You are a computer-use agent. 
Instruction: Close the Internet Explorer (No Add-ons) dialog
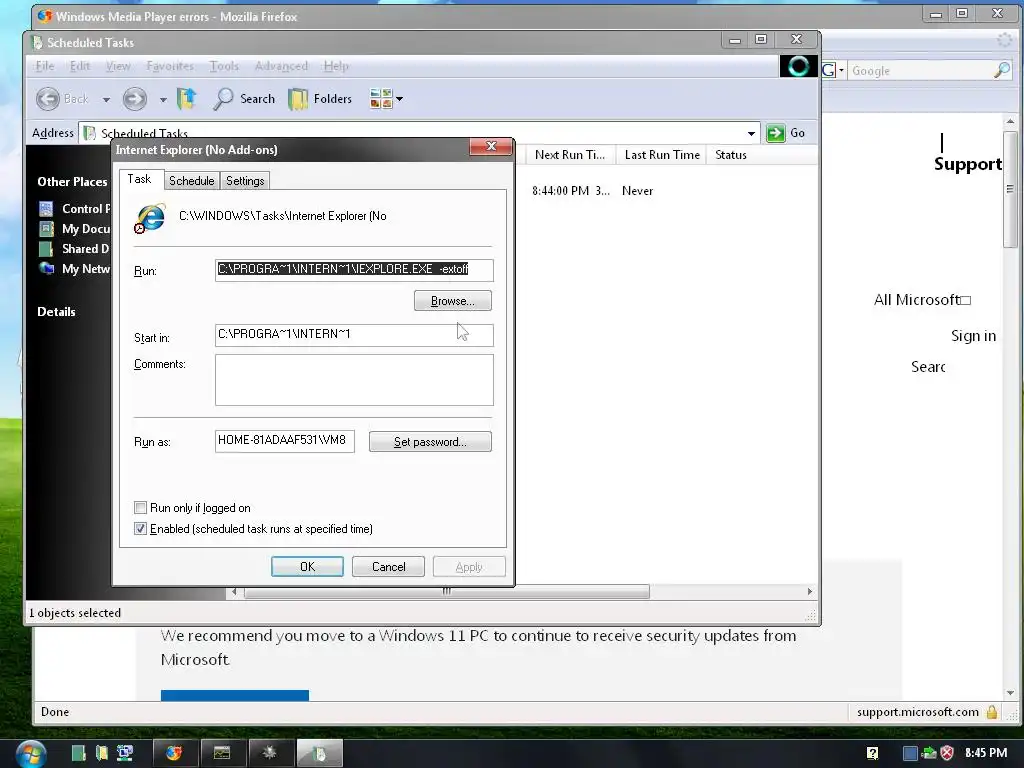pyautogui.click(x=491, y=146)
